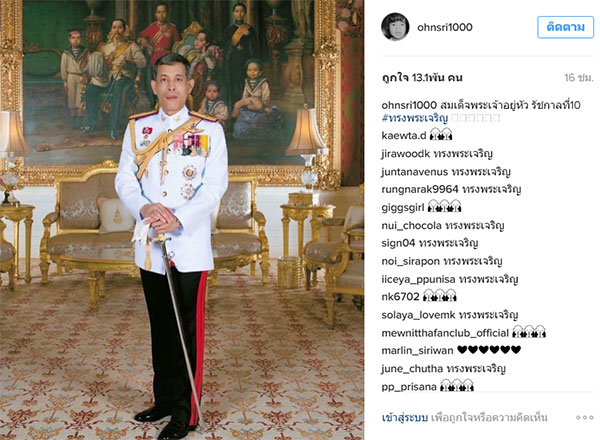Click the #ทรงพระเจริญ hashtag
600x440 pixels.
(x=414, y=118)
